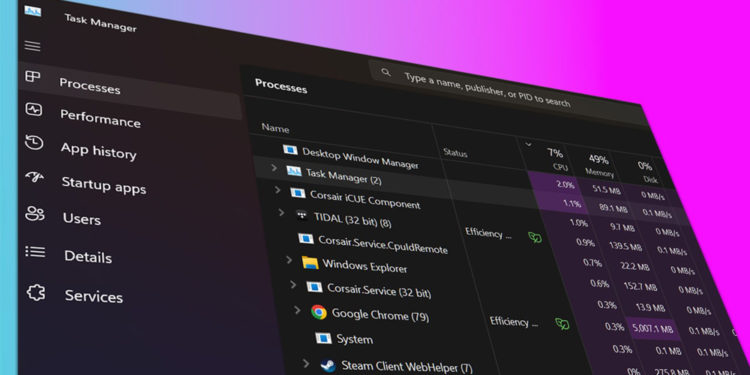The height and width of the screenshot is (375, 750).
Task: Select the Steam Client WebHelper (7) name
Action: [407, 367]
